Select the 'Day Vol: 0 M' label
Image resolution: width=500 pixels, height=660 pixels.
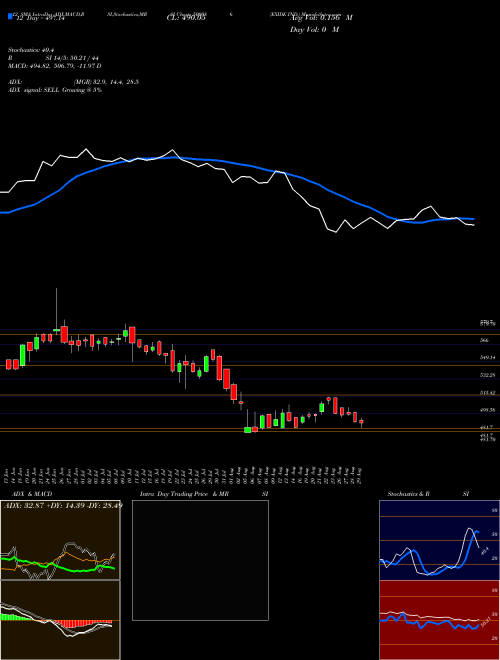[314, 30]
